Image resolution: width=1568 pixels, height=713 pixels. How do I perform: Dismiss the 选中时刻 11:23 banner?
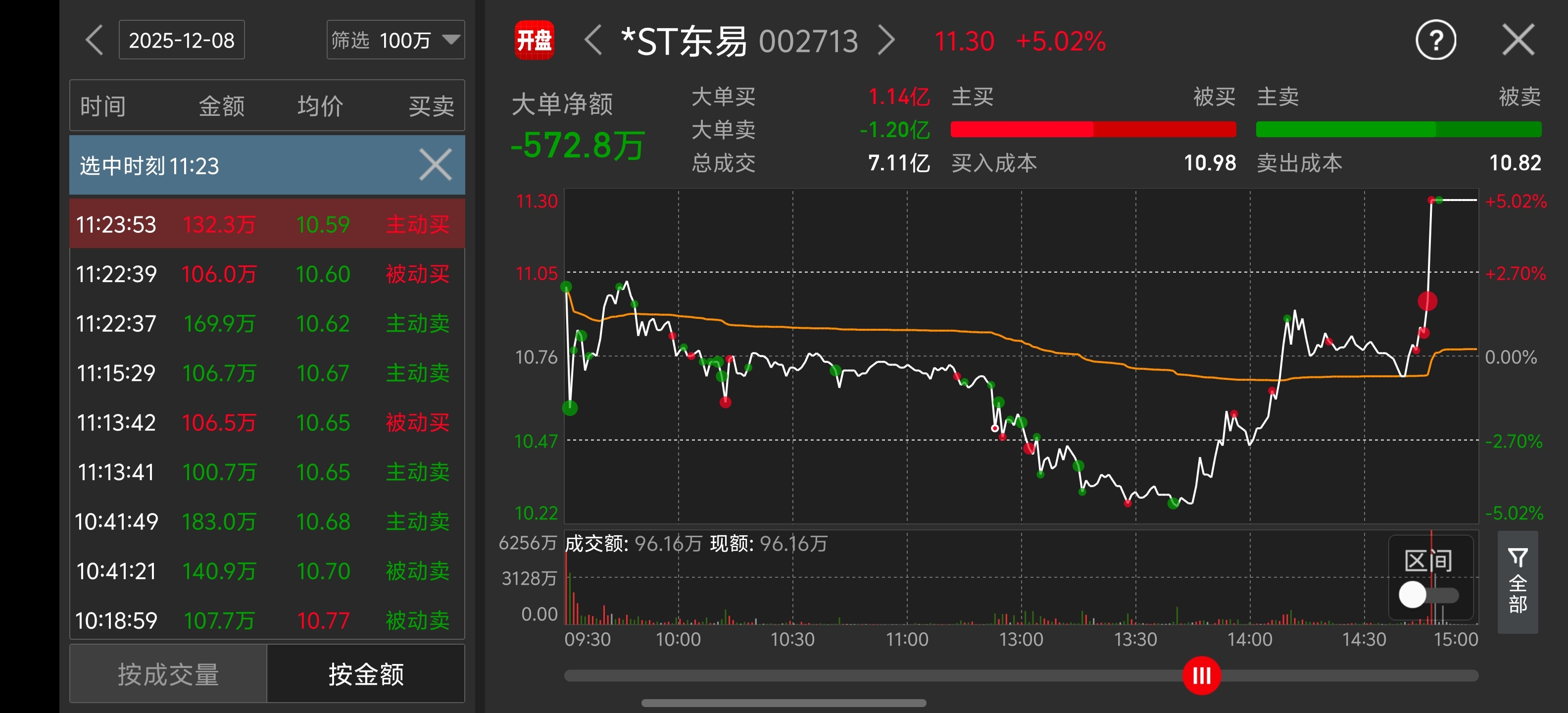[x=435, y=165]
